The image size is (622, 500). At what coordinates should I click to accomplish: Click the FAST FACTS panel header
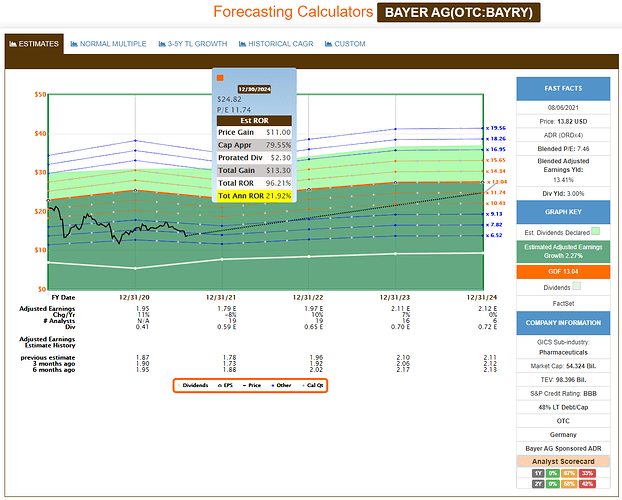pos(563,88)
